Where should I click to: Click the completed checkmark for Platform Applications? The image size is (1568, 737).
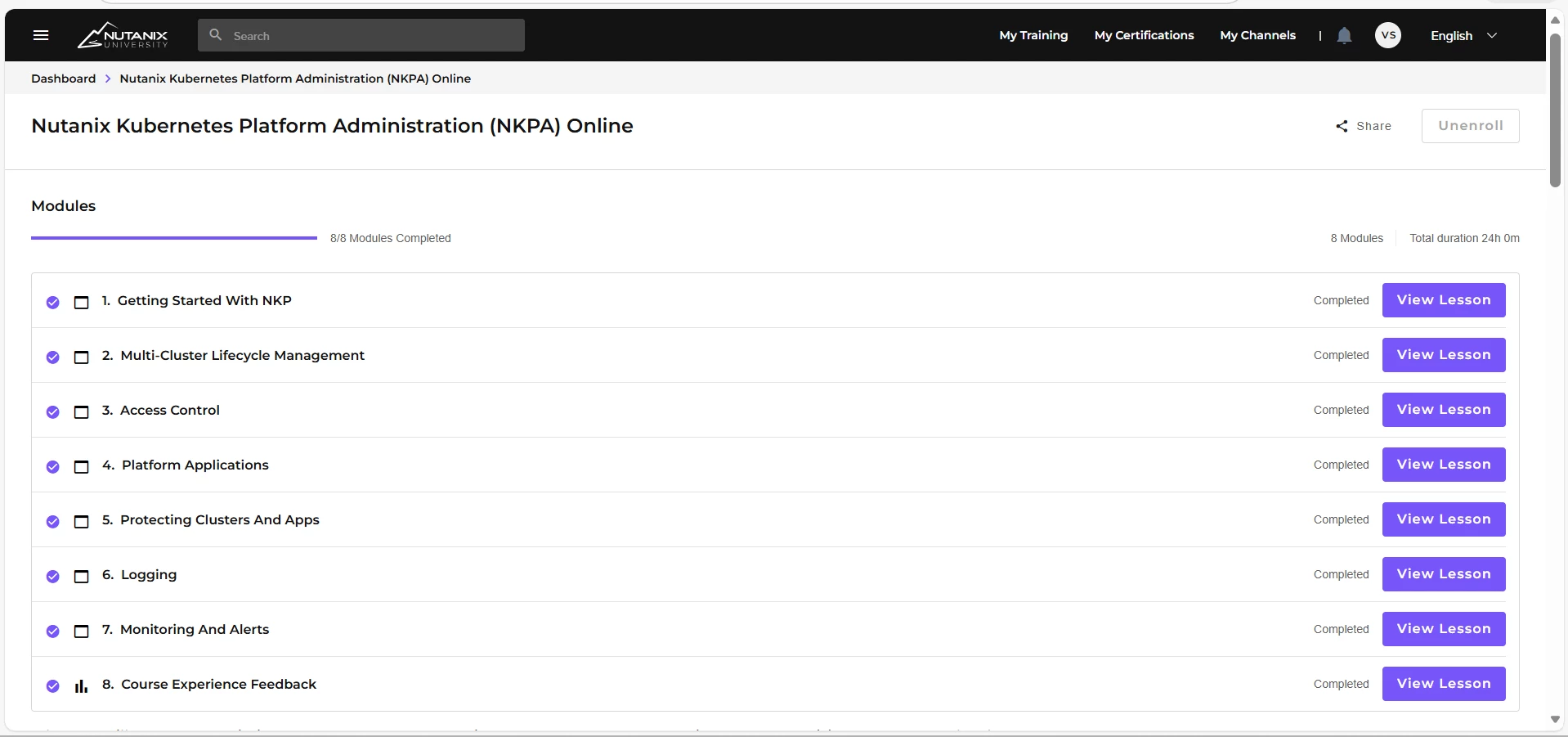click(x=53, y=467)
